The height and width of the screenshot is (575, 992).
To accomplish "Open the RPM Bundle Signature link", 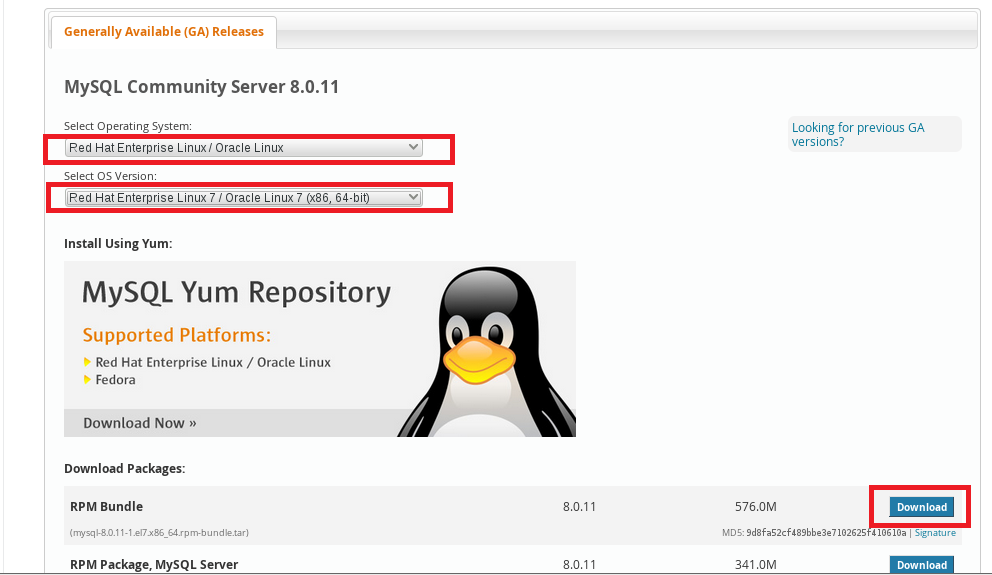I will click(935, 533).
